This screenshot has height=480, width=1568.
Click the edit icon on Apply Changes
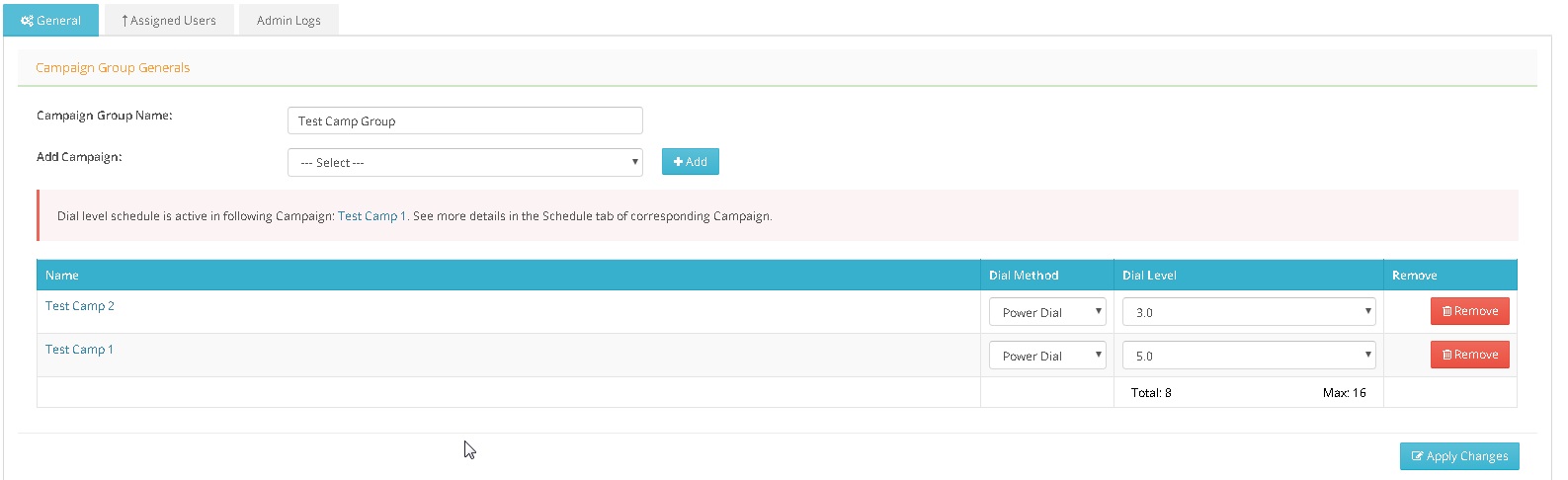pyautogui.click(x=1417, y=456)
